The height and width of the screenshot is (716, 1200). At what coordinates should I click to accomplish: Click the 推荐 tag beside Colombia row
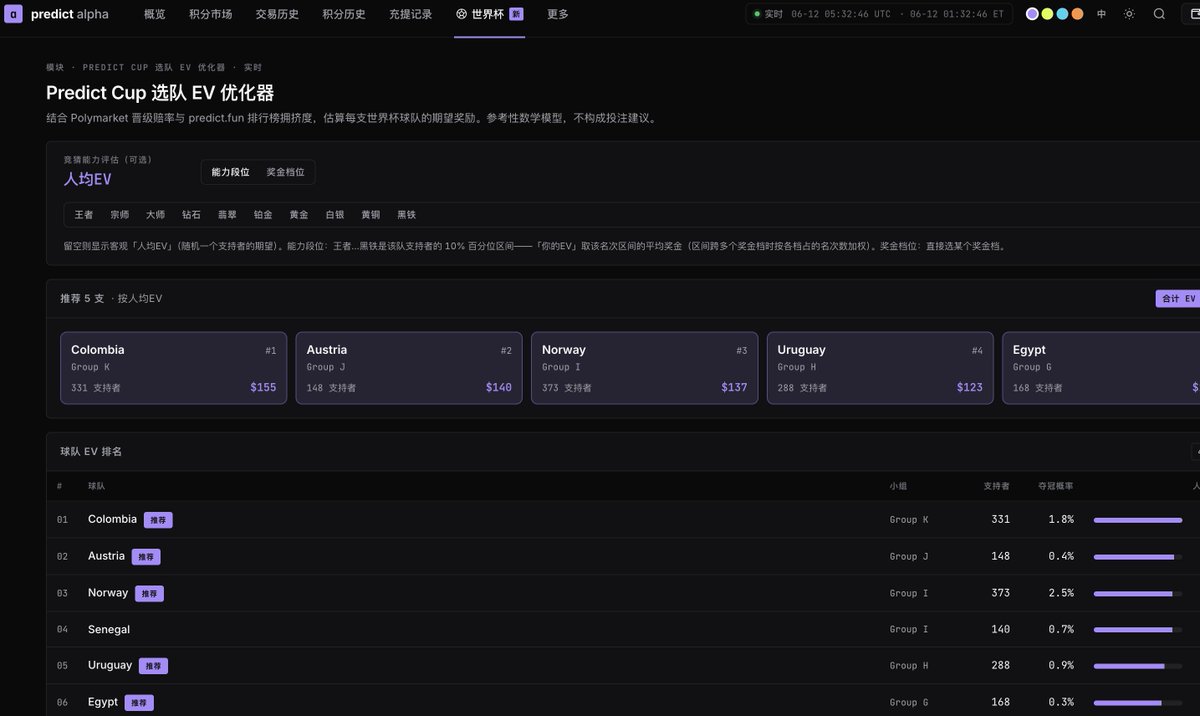pos(158,520)
